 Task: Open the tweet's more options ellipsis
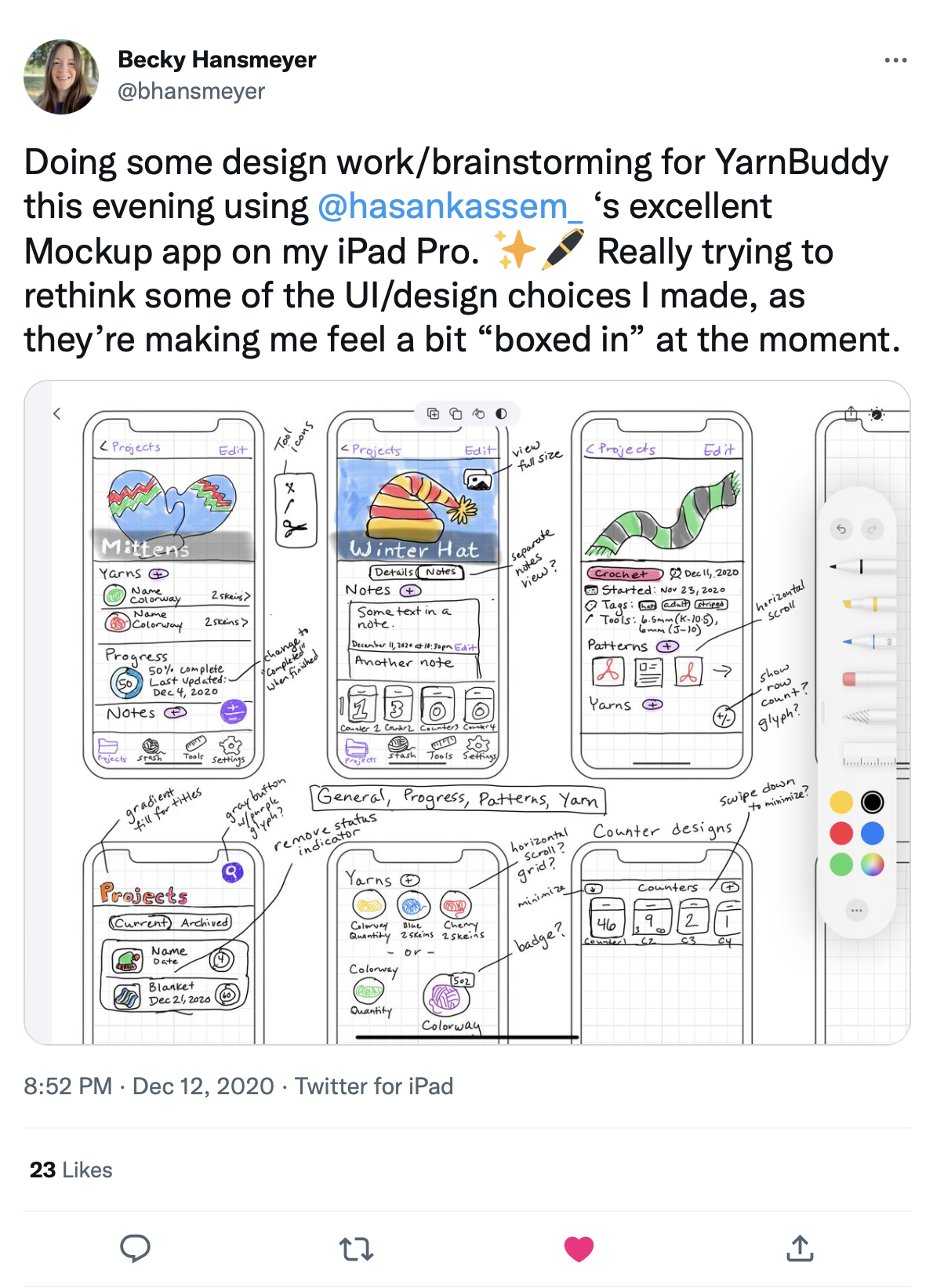(x=895, y=60)
